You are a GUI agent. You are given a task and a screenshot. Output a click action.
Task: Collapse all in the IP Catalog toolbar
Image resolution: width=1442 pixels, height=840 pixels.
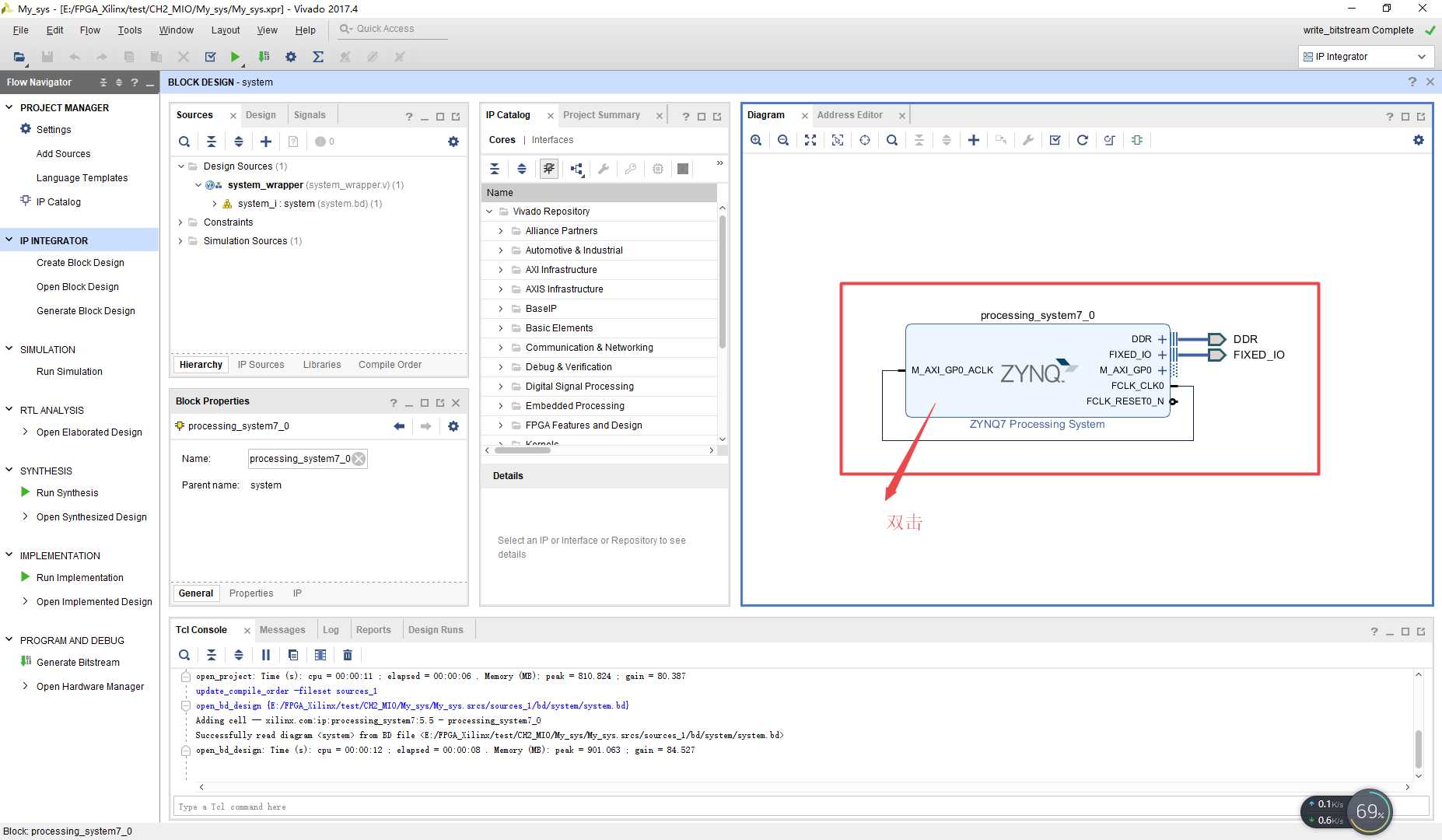coord(495,169)
